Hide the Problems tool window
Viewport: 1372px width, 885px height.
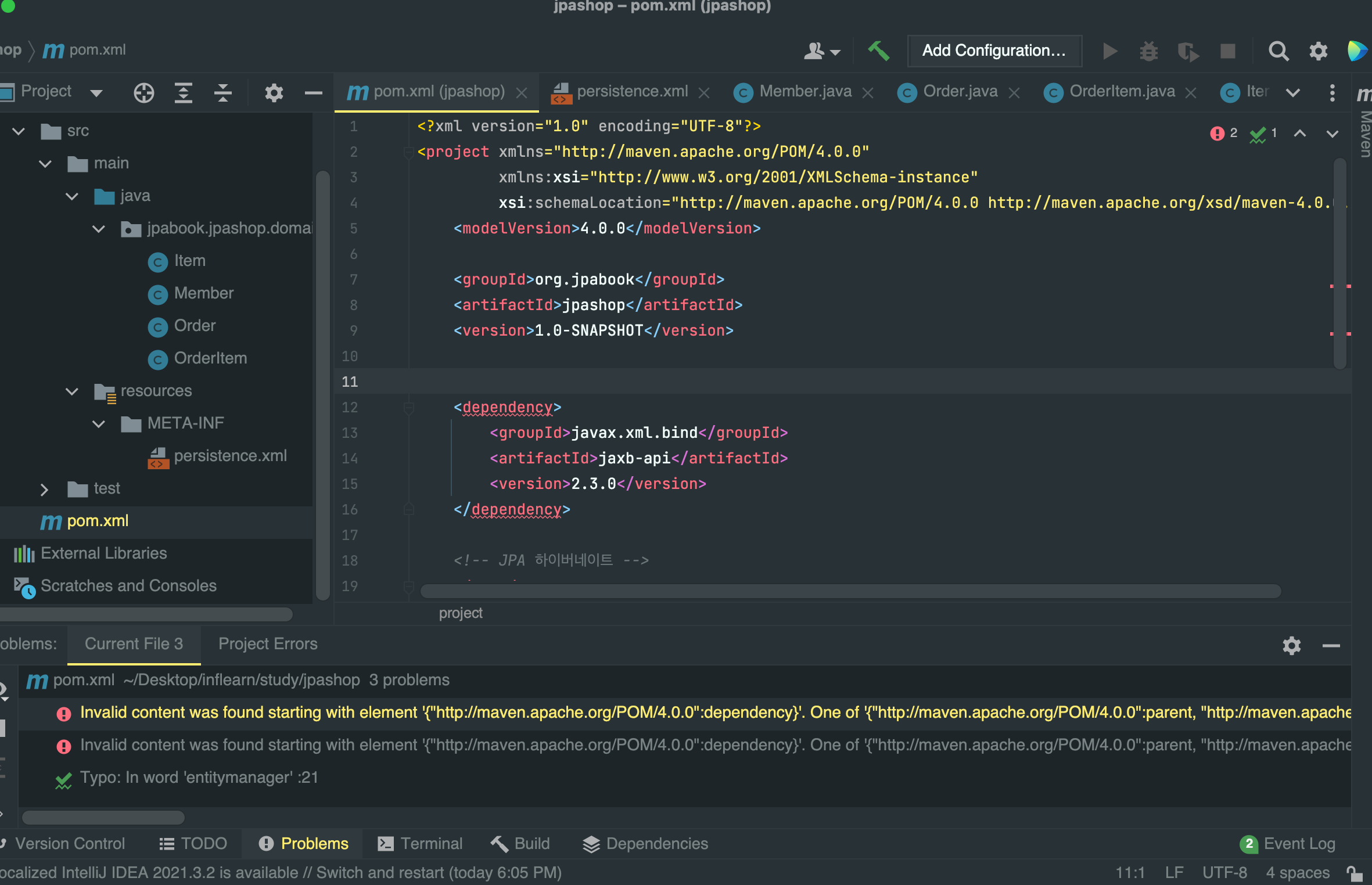(x=1331, y=645)
